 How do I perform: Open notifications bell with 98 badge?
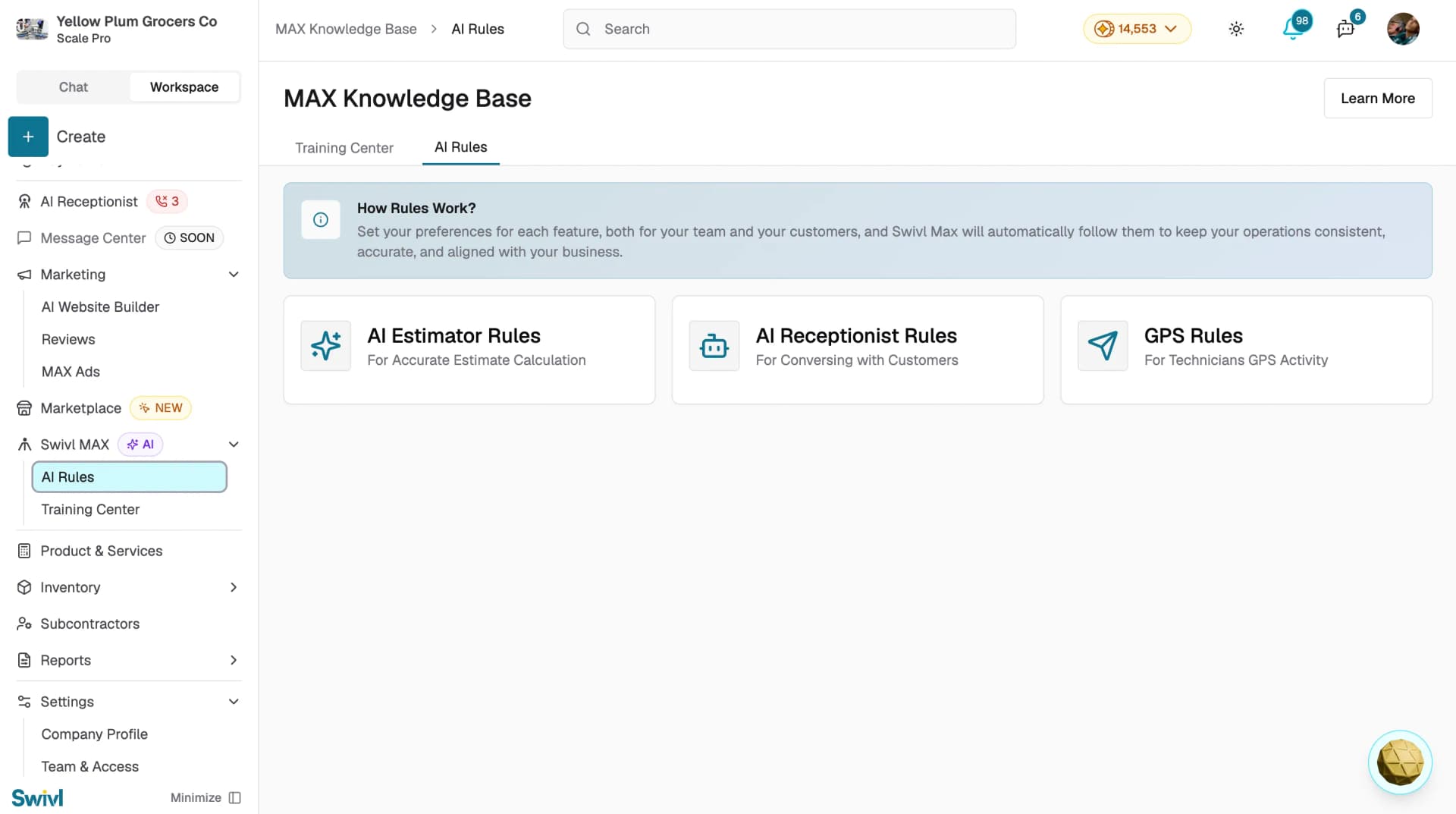pos(1293,29)
